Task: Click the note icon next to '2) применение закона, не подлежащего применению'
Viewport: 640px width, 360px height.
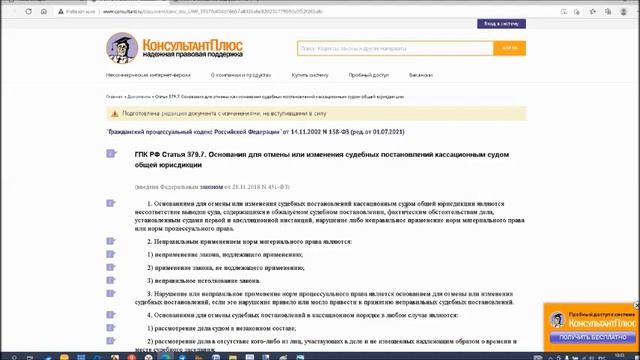Action: (x=111, y=267)
